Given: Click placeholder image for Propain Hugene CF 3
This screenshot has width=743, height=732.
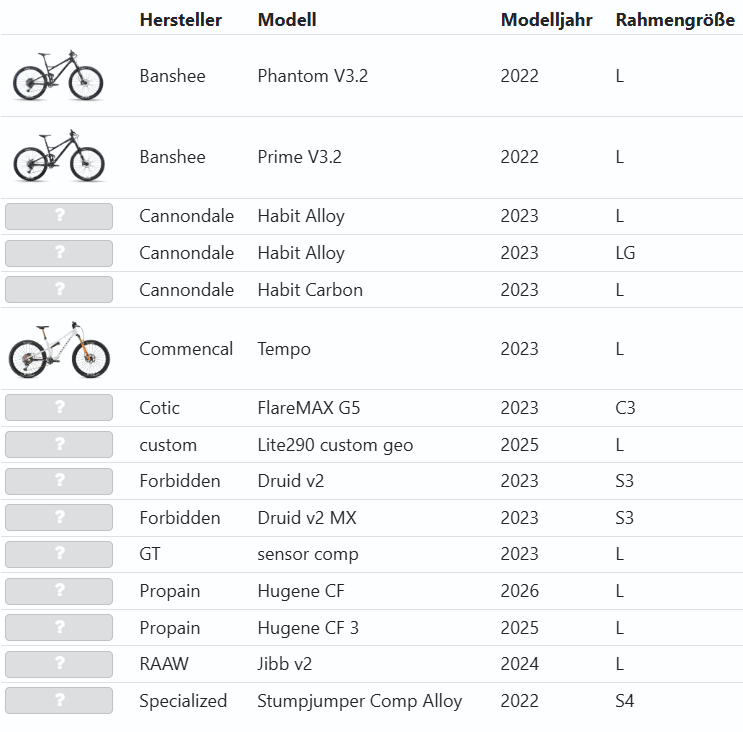Looking at the screenshot, I should coord(59,628).
